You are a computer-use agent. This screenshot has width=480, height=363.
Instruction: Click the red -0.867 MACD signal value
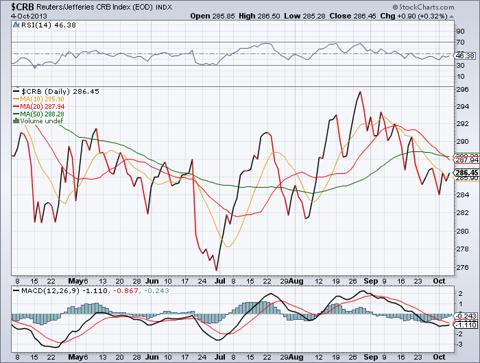coord(126,291)
